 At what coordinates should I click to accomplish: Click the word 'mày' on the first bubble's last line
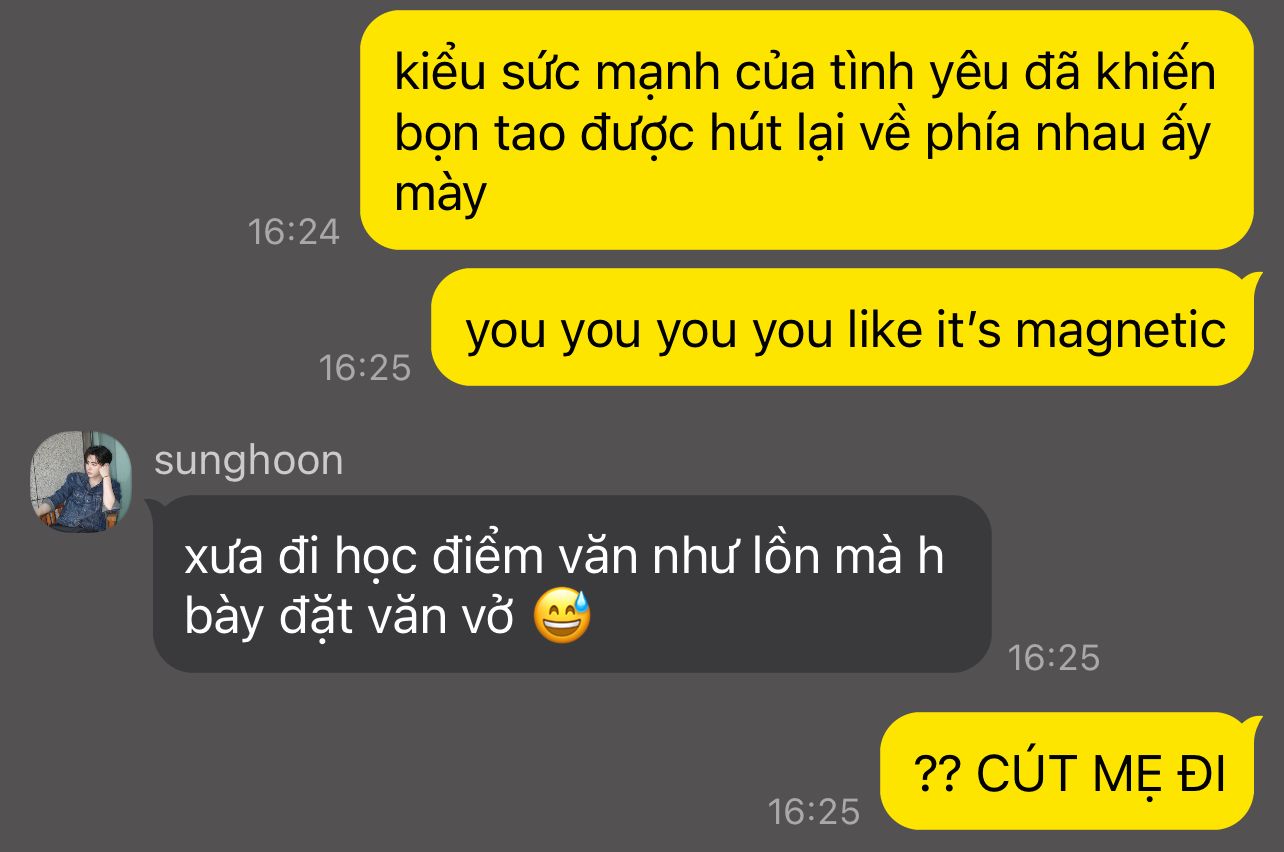(441, 195)
